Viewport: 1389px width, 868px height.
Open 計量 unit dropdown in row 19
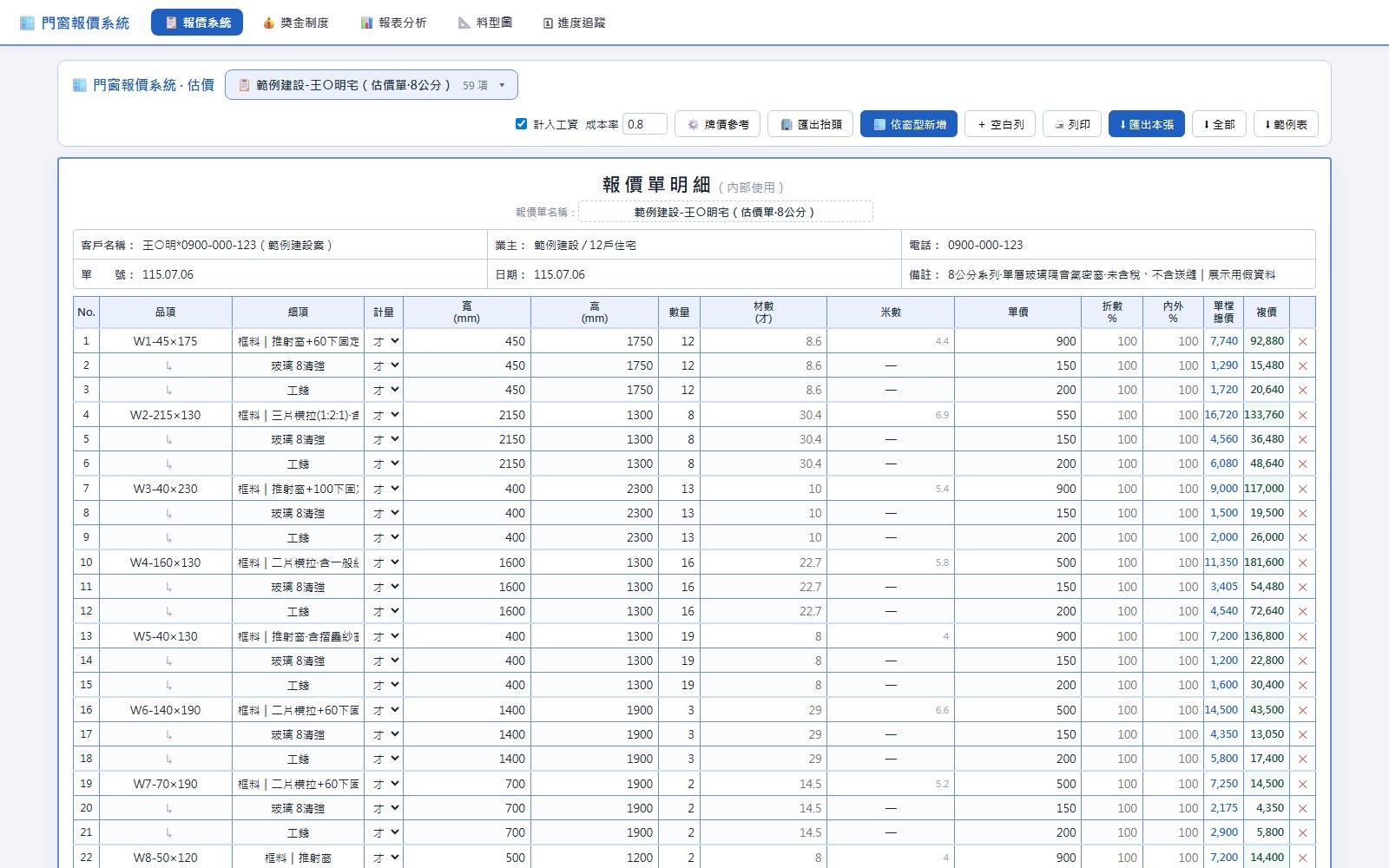point(385,784)
